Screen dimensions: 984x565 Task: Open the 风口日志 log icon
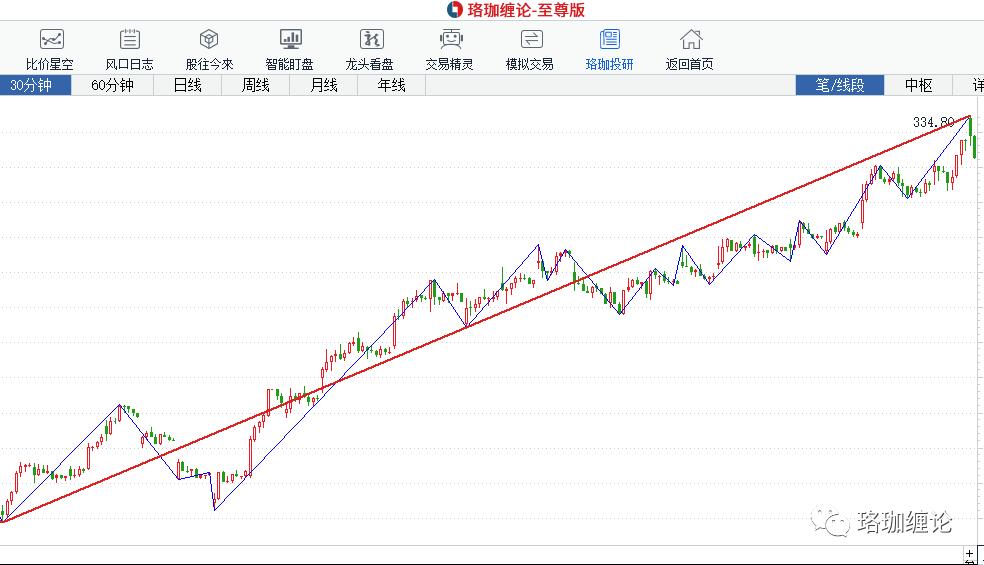point(130,41)
